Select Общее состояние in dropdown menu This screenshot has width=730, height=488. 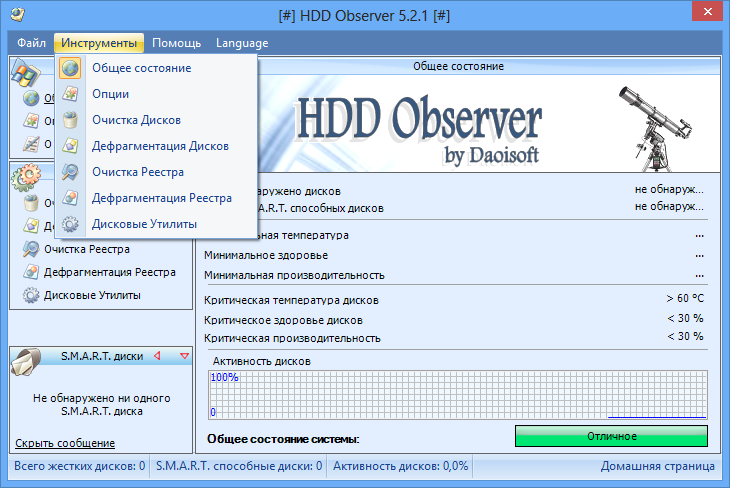click(x=156, y=68)
